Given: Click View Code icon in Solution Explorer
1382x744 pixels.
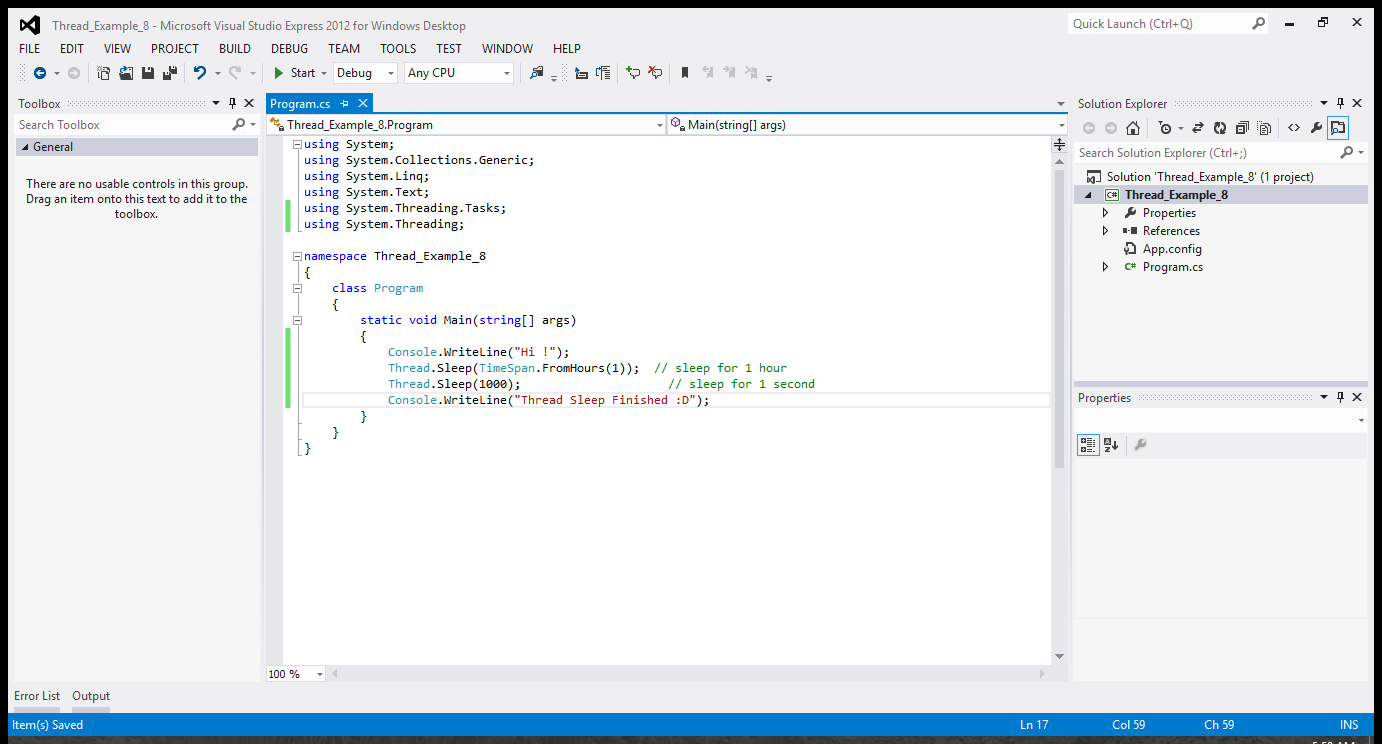Looking at the screenshot, I should 1294,128.
